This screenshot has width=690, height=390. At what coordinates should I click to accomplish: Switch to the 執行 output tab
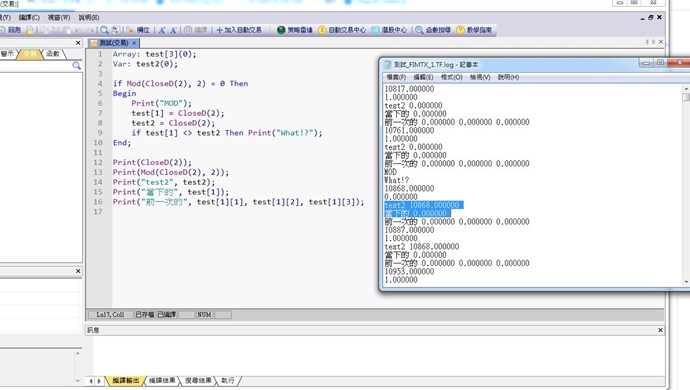tap(228, 380)
